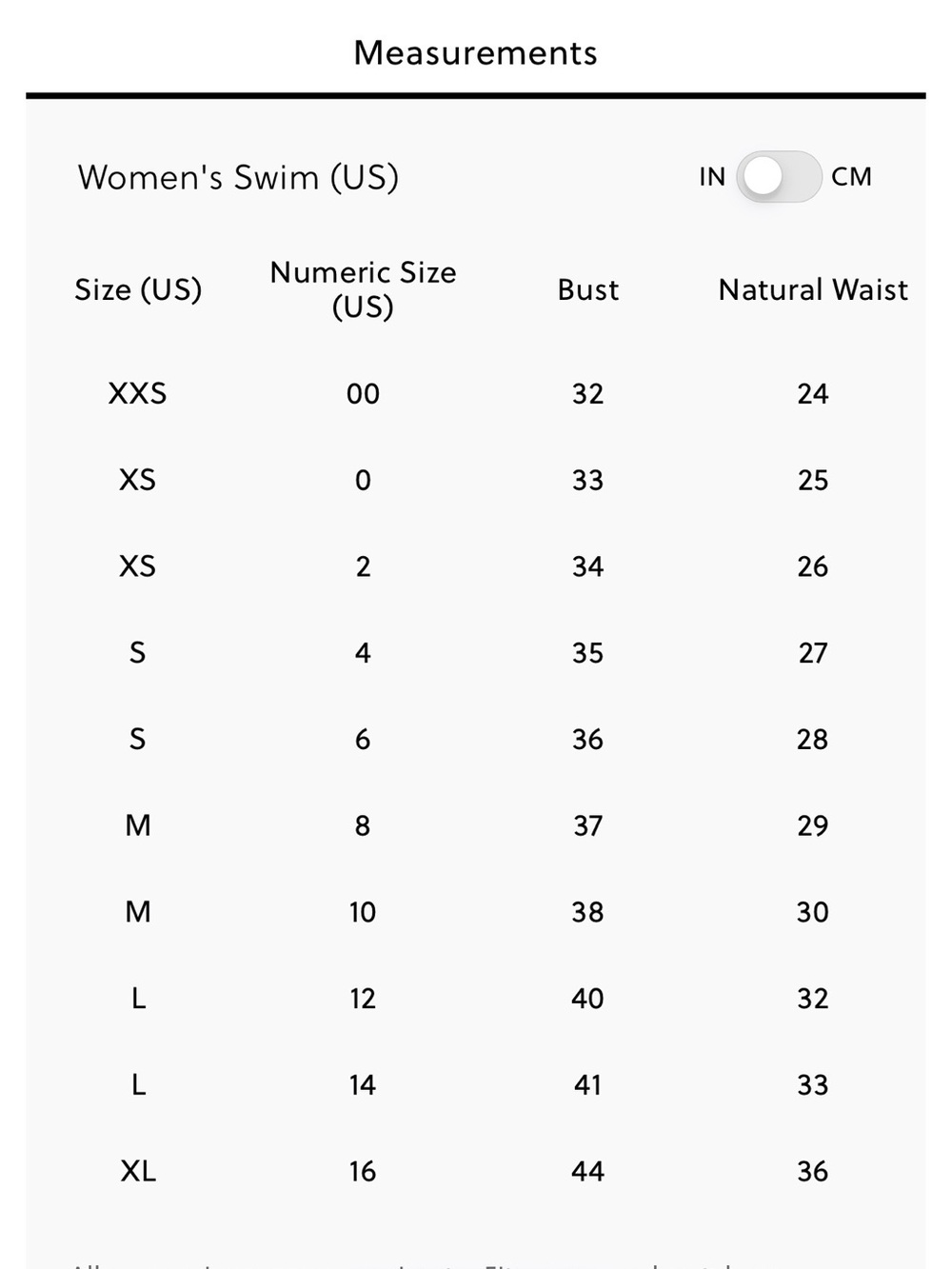952x1269 pixels.
Task: Click natural waist value 24
Action: point(813,394)
